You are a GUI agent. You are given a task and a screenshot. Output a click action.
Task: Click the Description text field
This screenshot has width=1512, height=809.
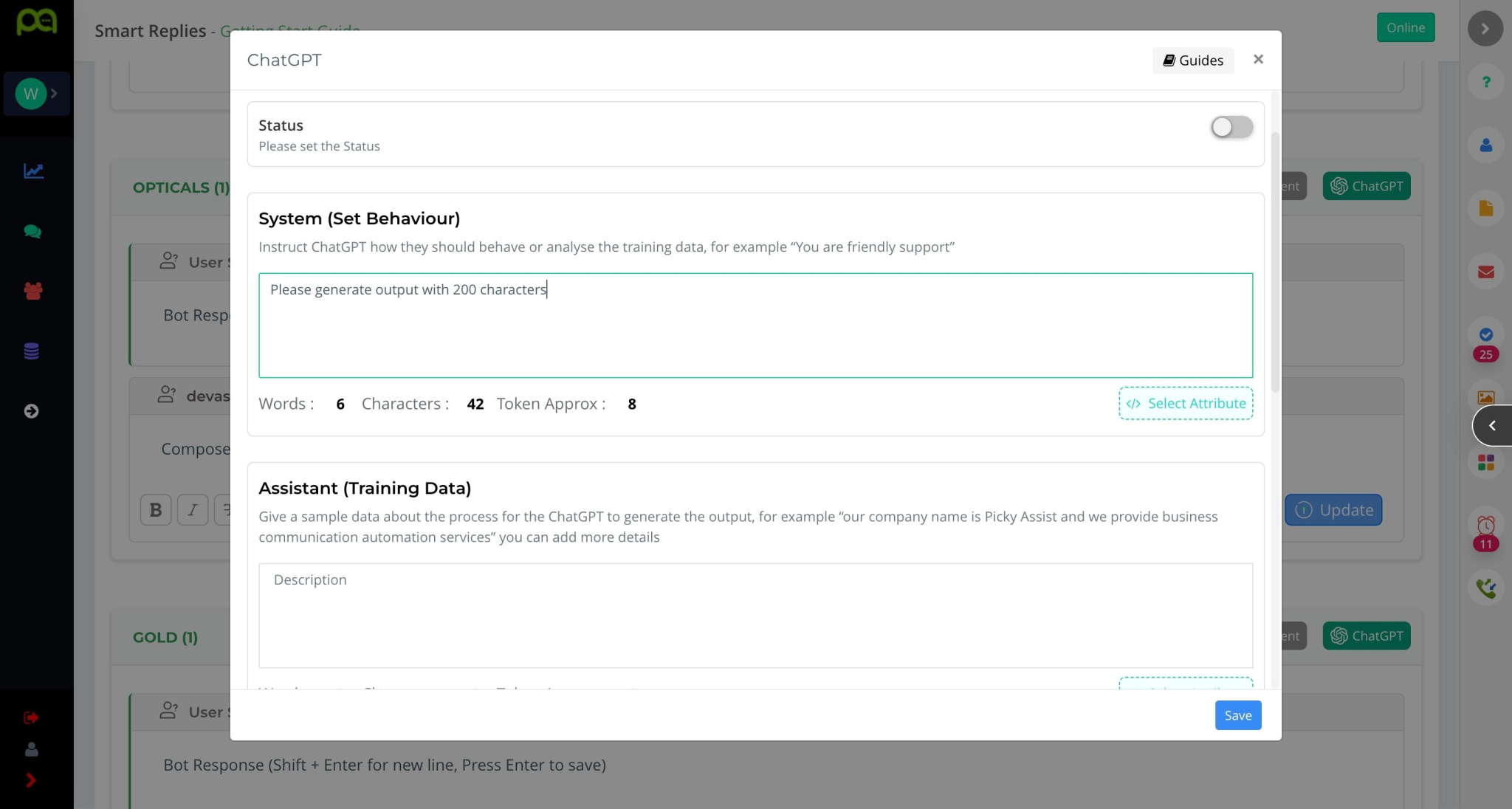click(755, 616)
